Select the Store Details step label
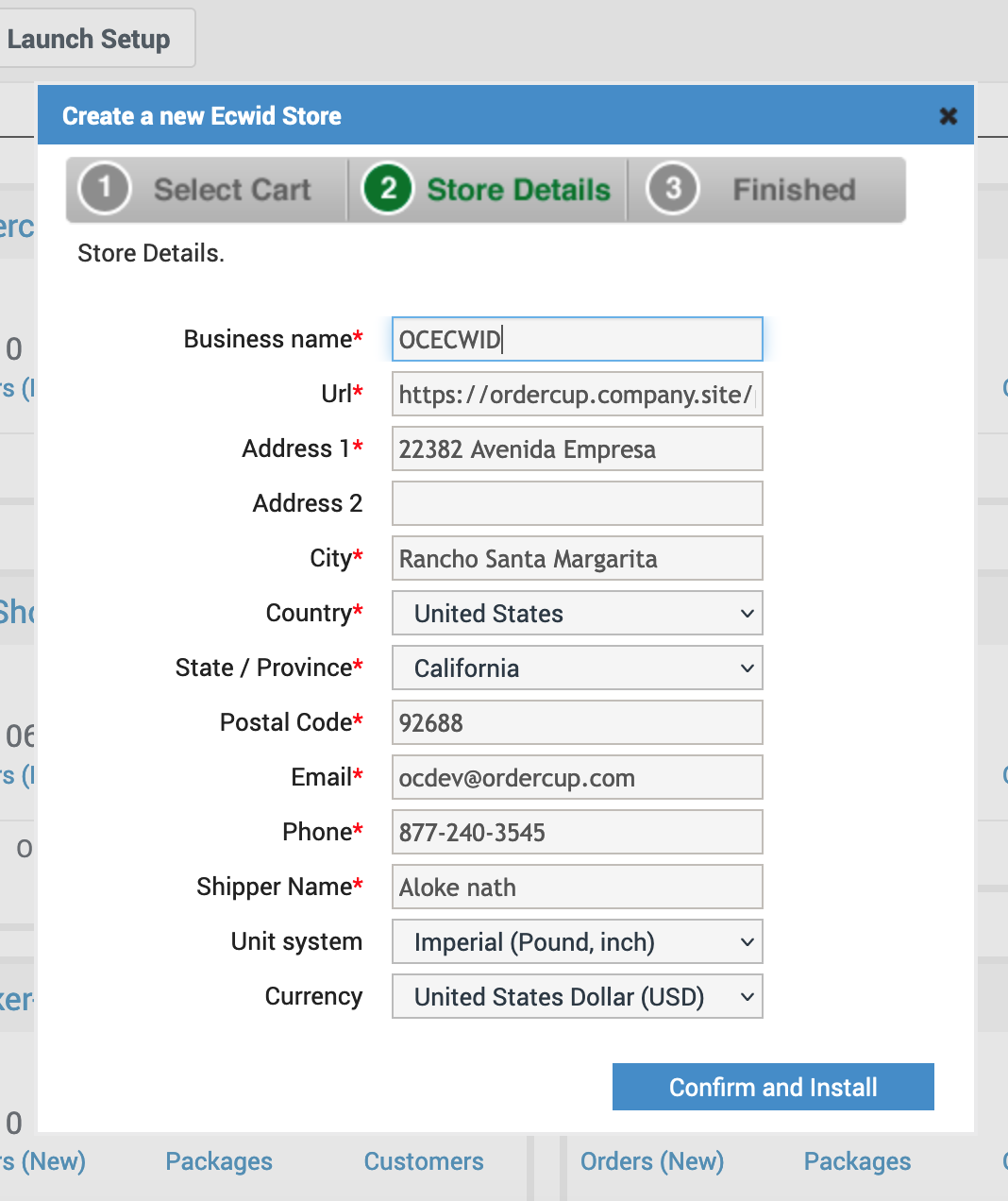This screenshot has width=1008, height=1201. tap(518, 190)
